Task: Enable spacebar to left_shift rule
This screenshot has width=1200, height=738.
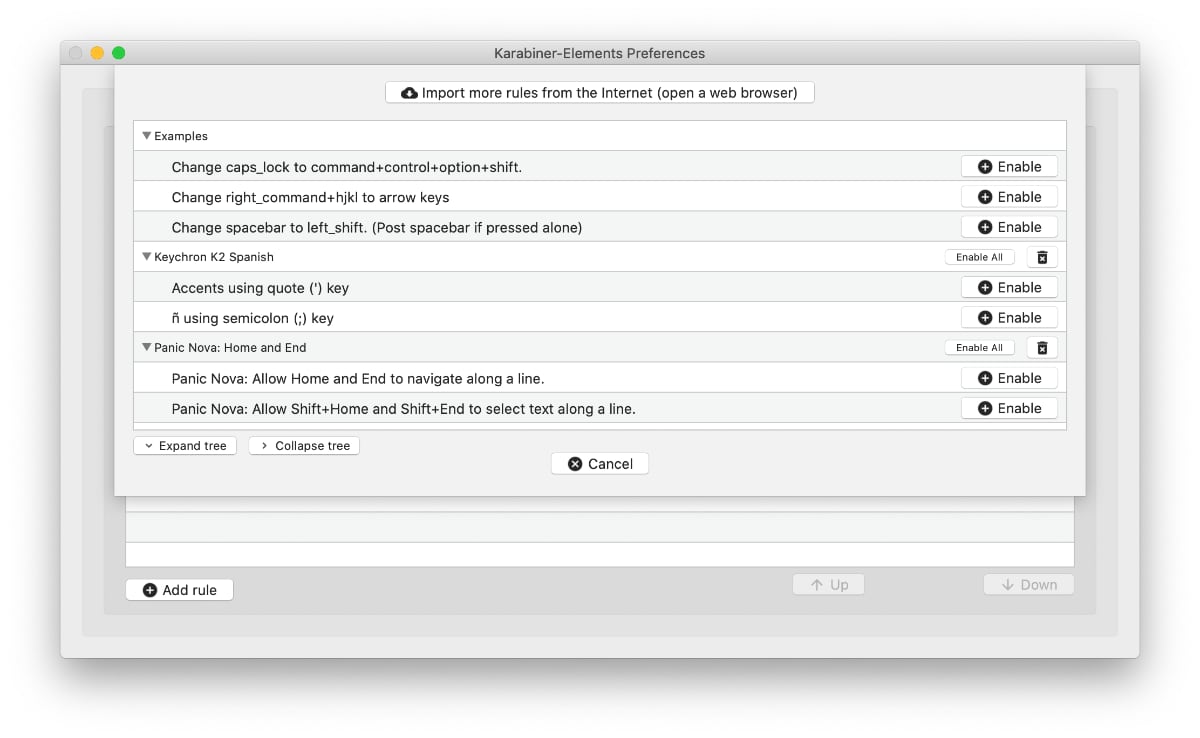Action: [1009, 227]
